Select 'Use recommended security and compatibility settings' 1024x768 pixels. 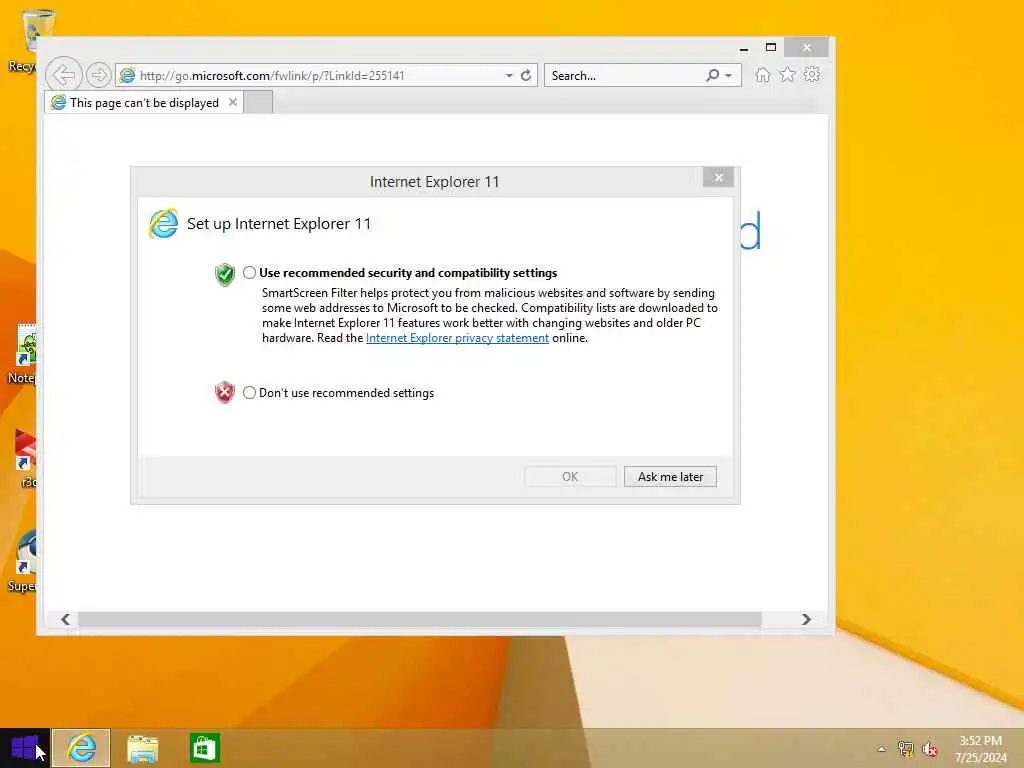point(249,273)
